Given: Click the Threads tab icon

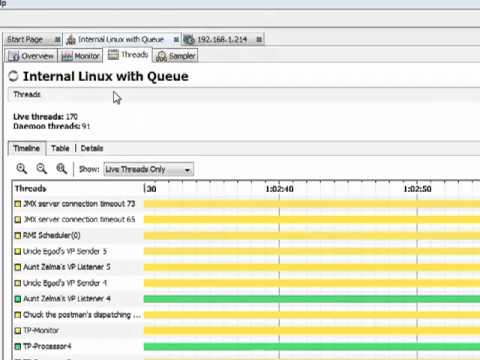Looking at the screenshot, I should pyautogui.click(x=113, y=54).
